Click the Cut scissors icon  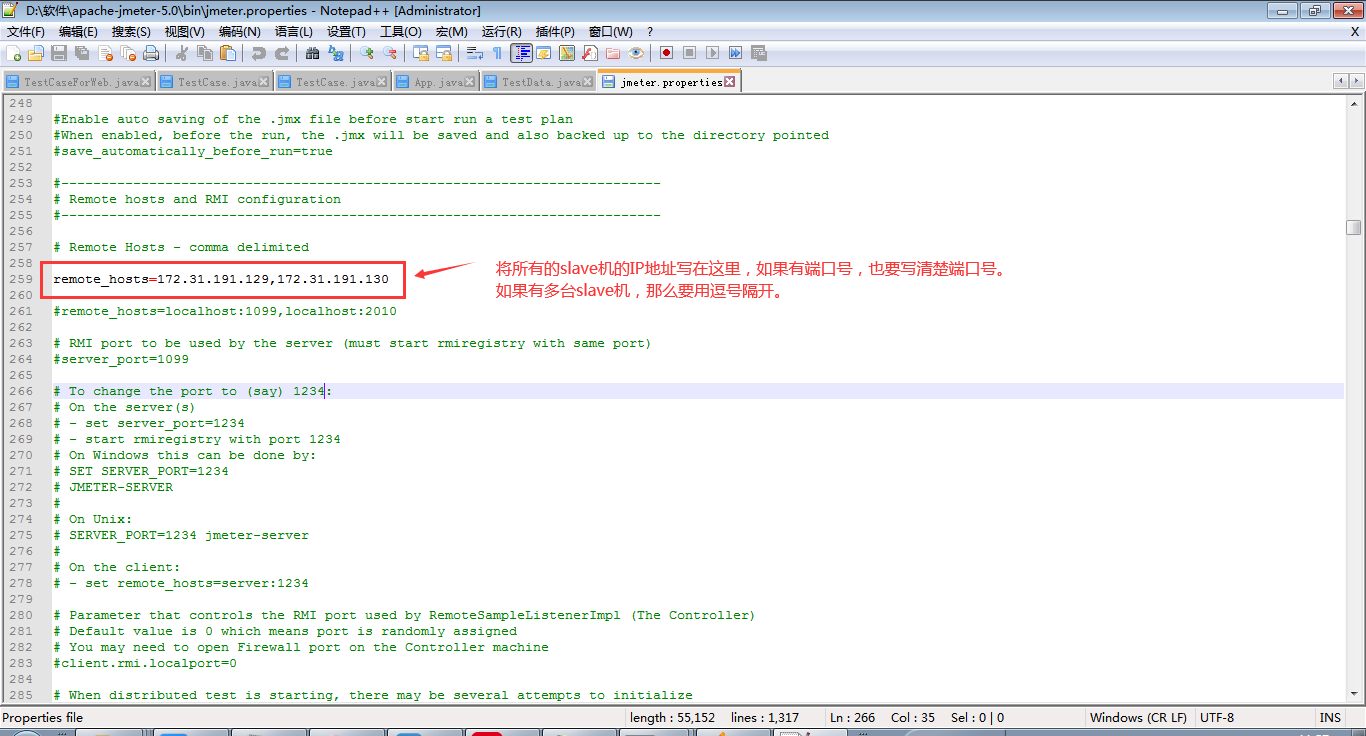point(182,53)
